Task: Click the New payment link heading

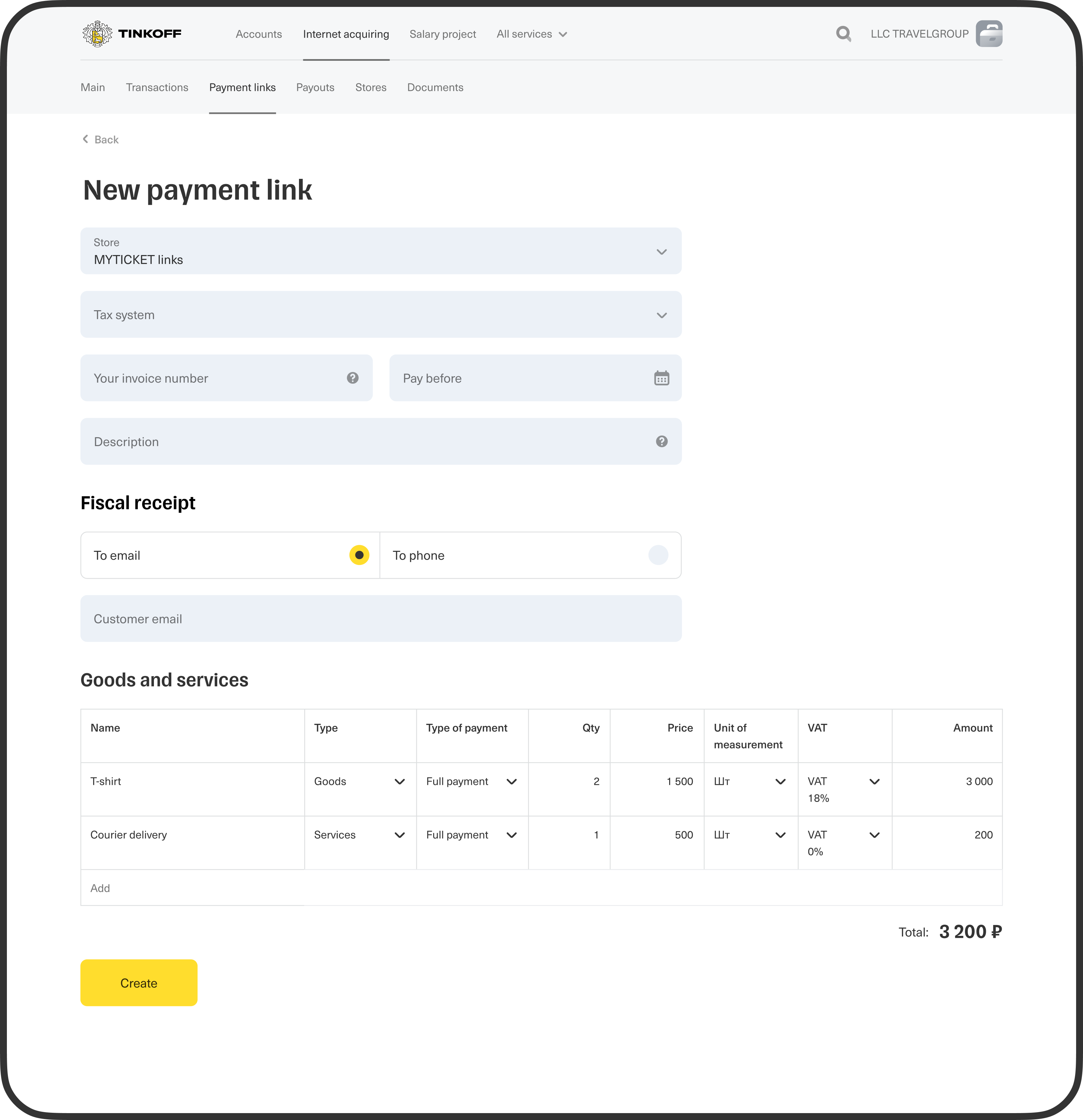Action: (197, 190)
